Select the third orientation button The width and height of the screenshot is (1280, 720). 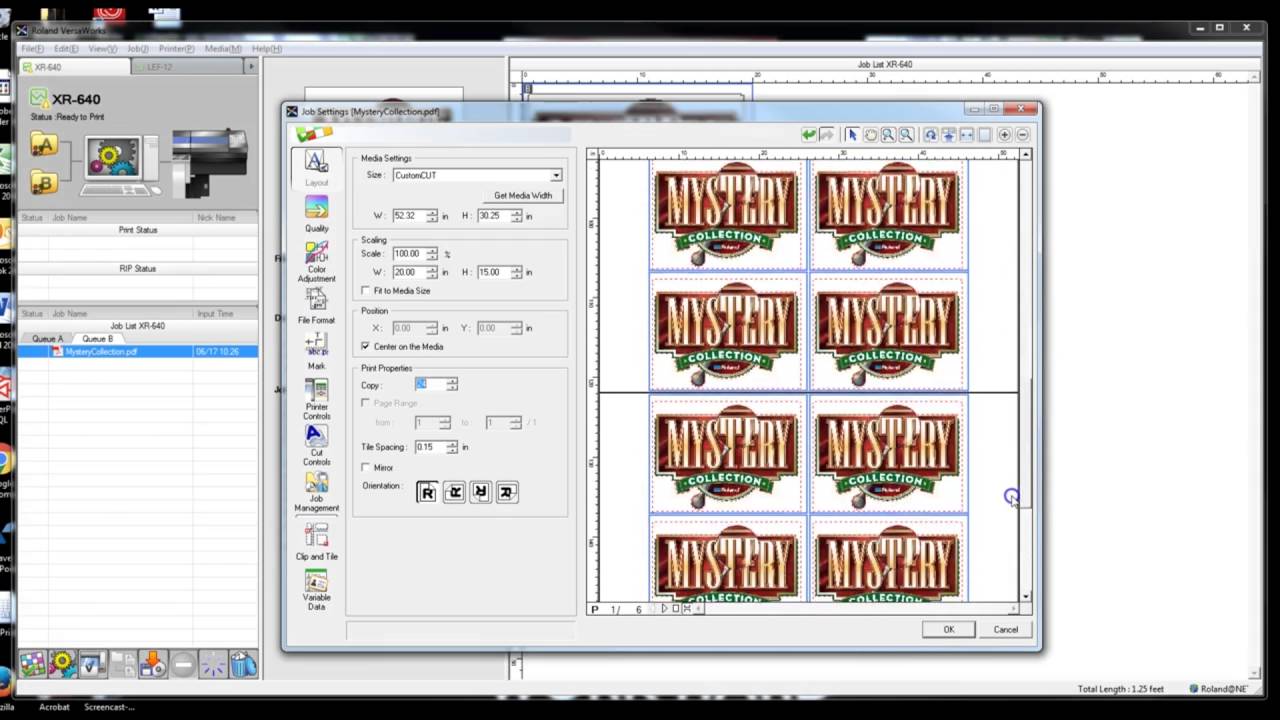point(480,492)
